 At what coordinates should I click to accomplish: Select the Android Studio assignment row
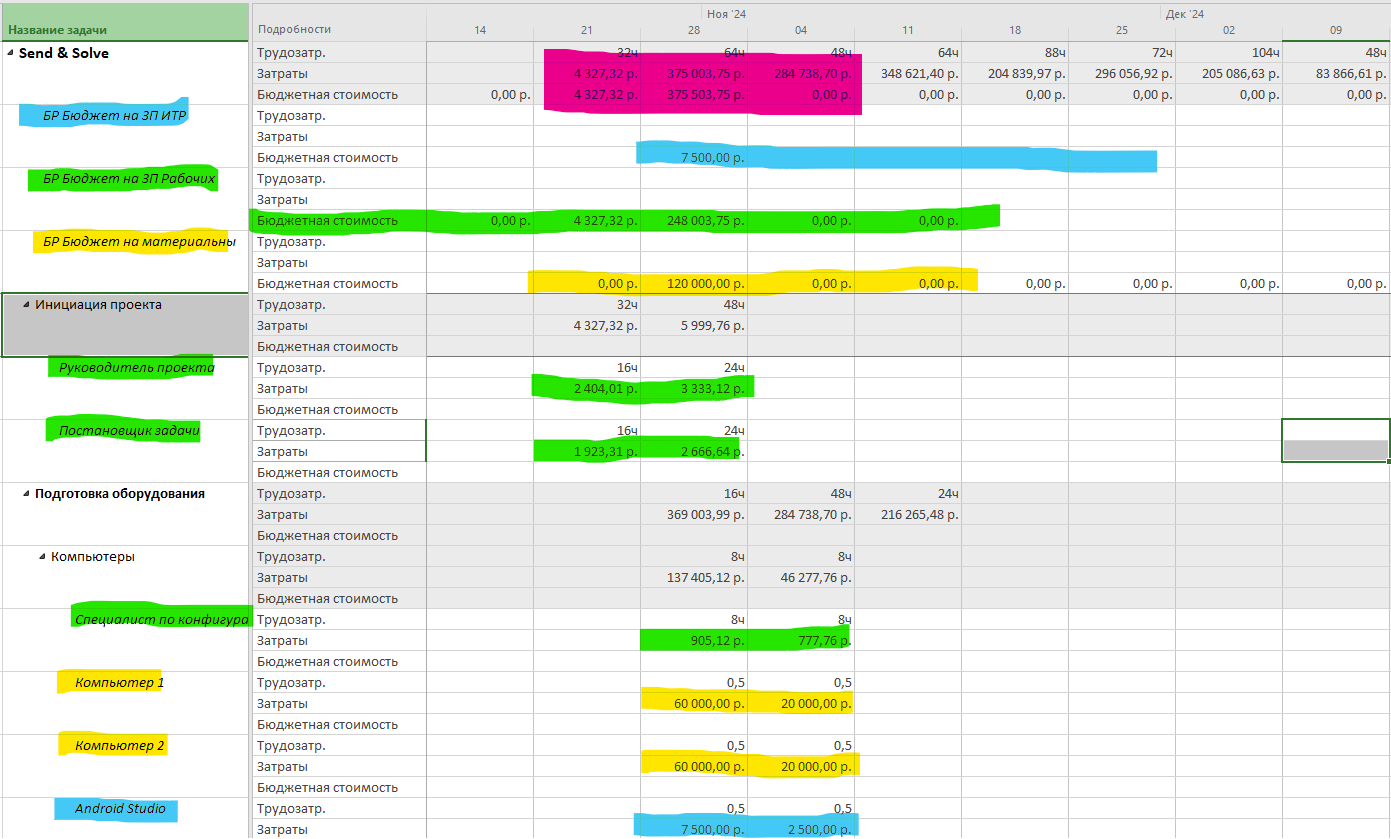[120, 809]
